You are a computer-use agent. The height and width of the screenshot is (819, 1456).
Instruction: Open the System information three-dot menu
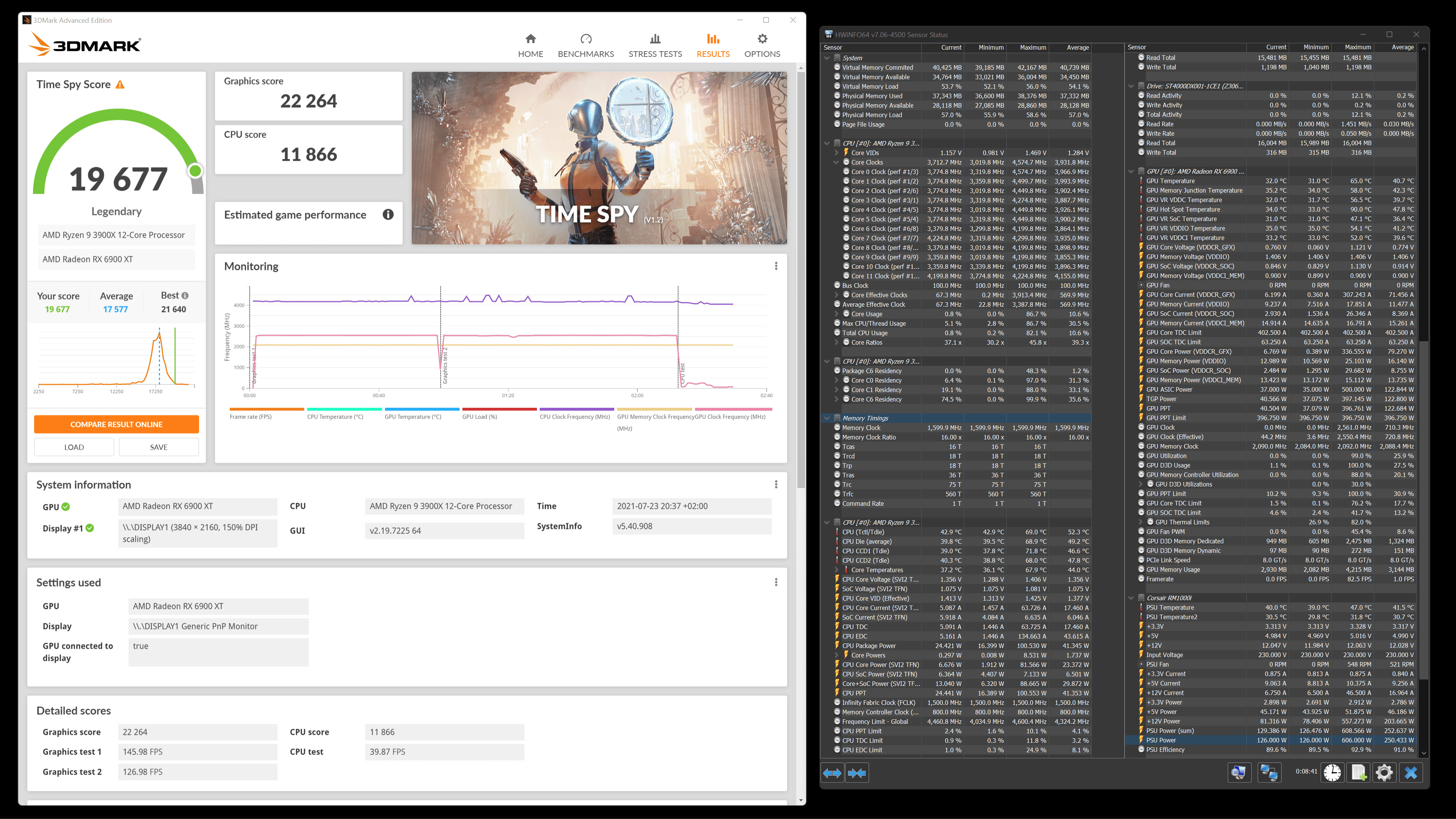coord(776,485)
